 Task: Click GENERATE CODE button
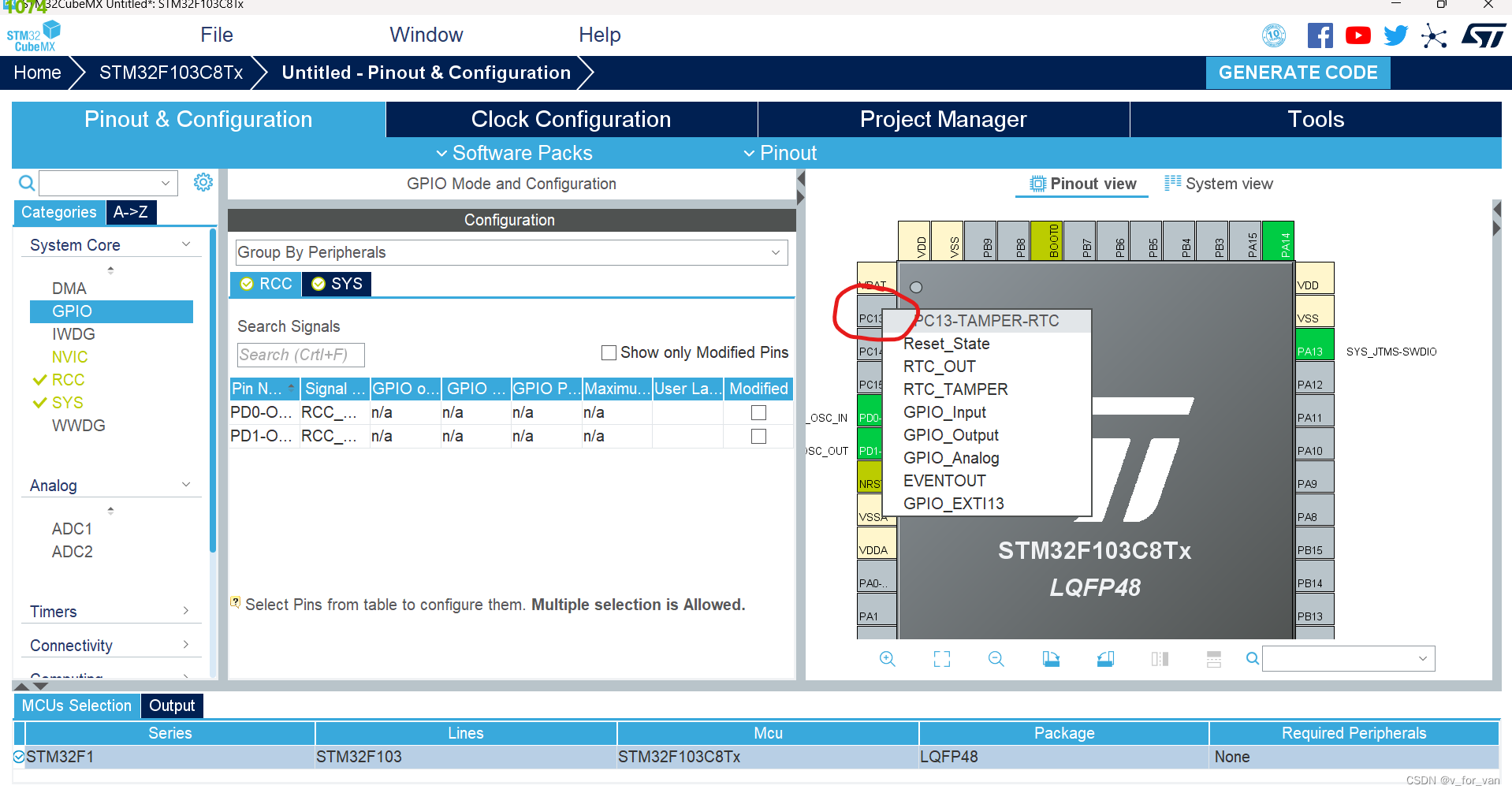[x=1298, y=73]
